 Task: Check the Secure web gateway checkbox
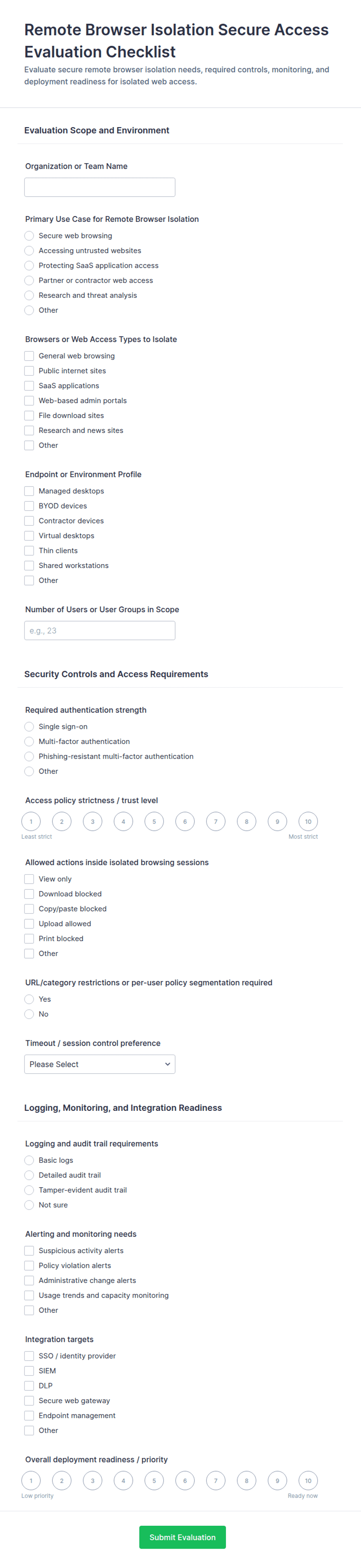(29, 1400)
